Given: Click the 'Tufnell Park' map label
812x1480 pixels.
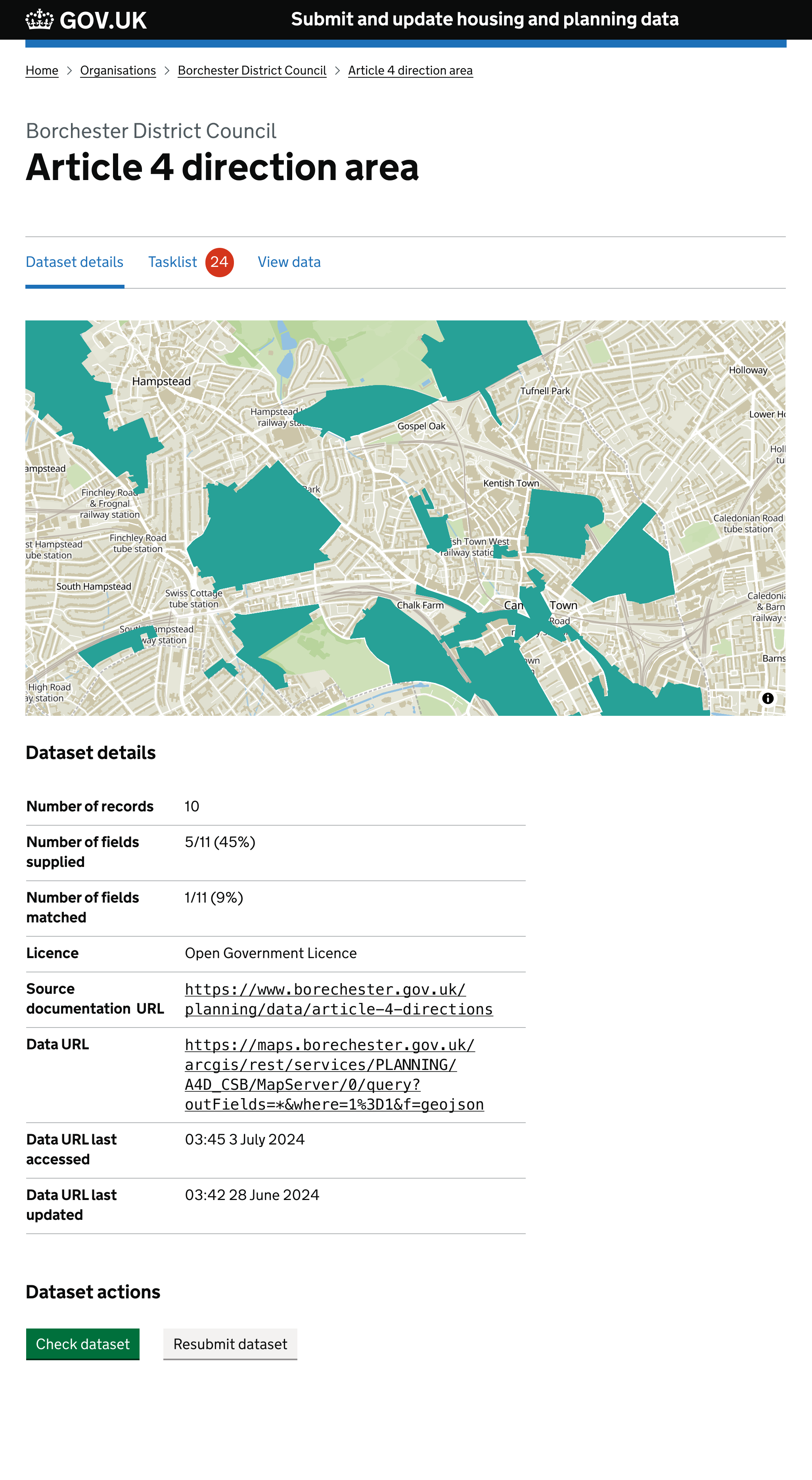Looking at the screenshot, I should [x=545, y=391].
